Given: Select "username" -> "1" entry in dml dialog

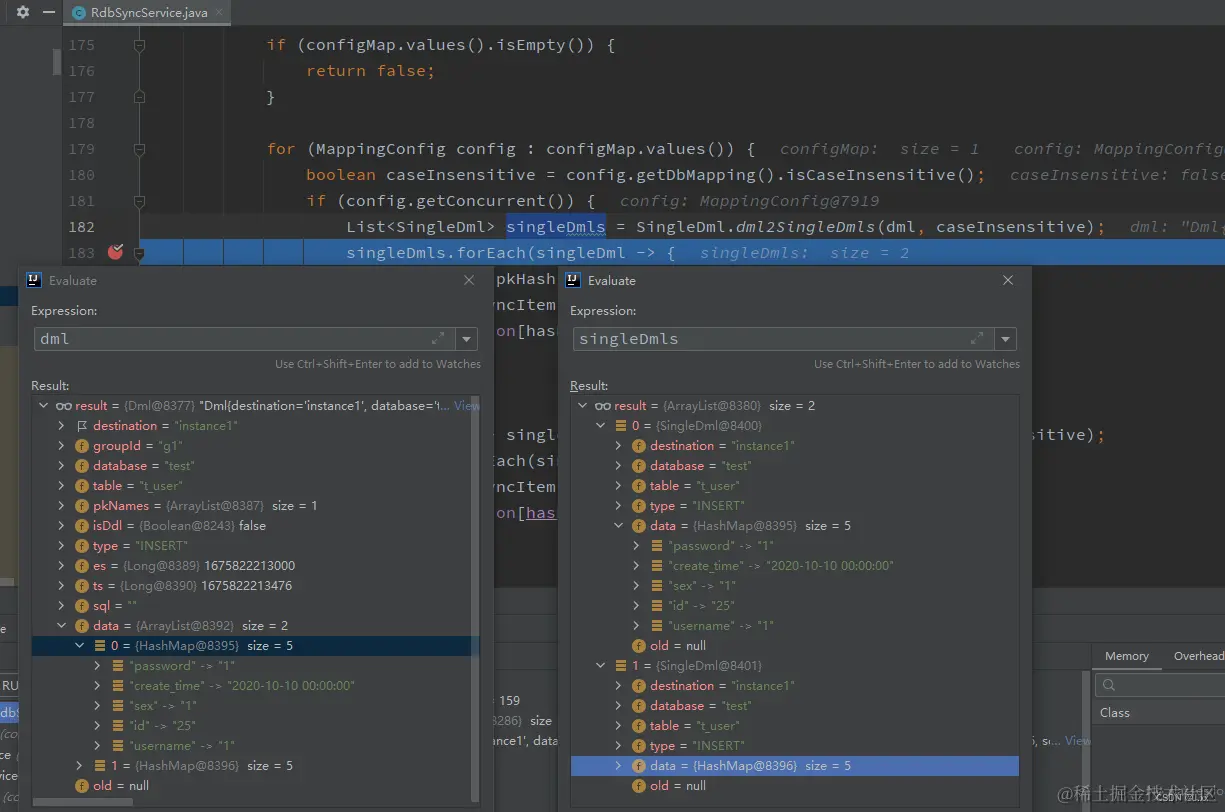Looking at the screenshot, I should [x=255, y=746].
